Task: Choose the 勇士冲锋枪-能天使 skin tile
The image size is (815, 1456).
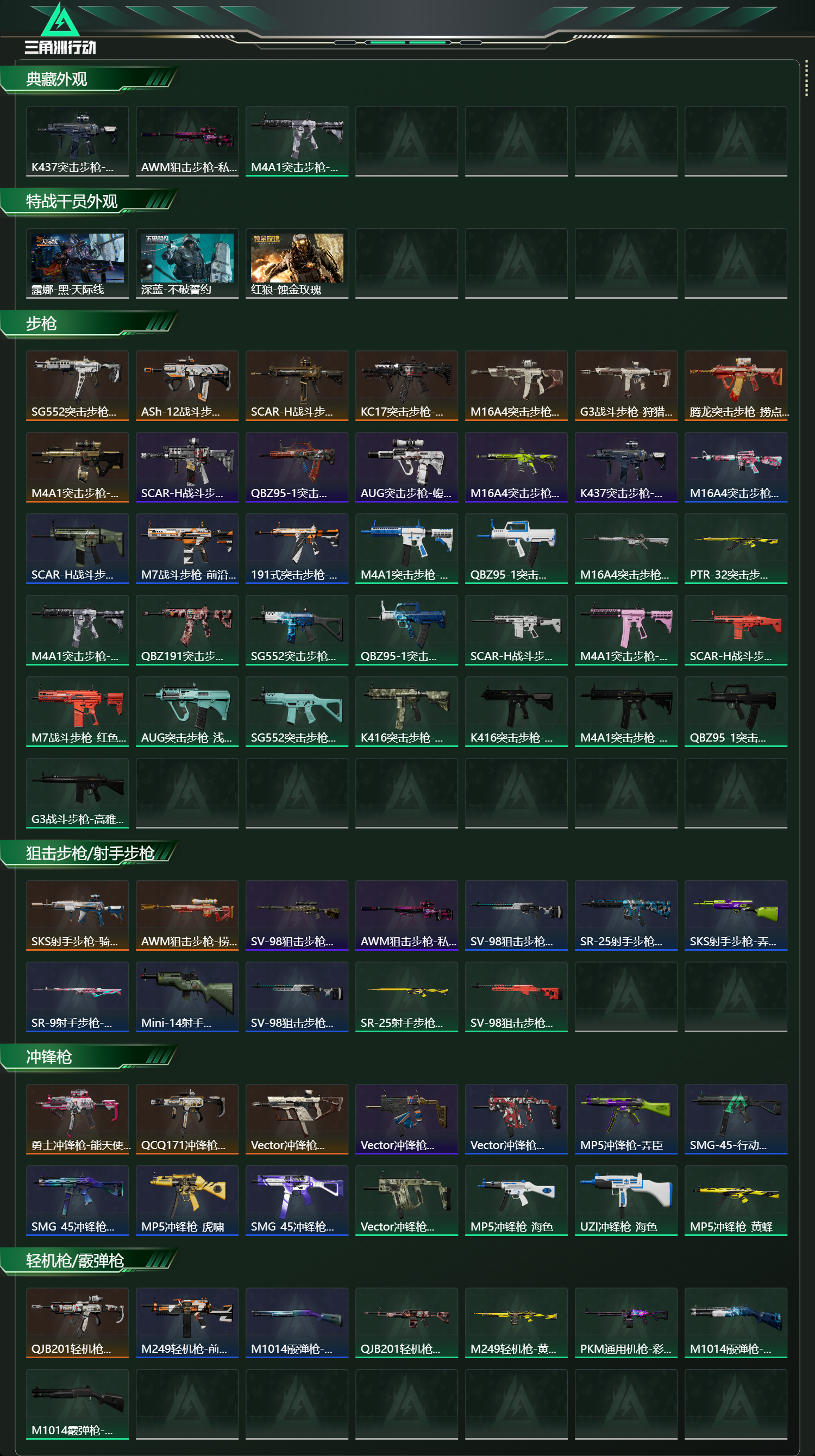Action: 78,1119
